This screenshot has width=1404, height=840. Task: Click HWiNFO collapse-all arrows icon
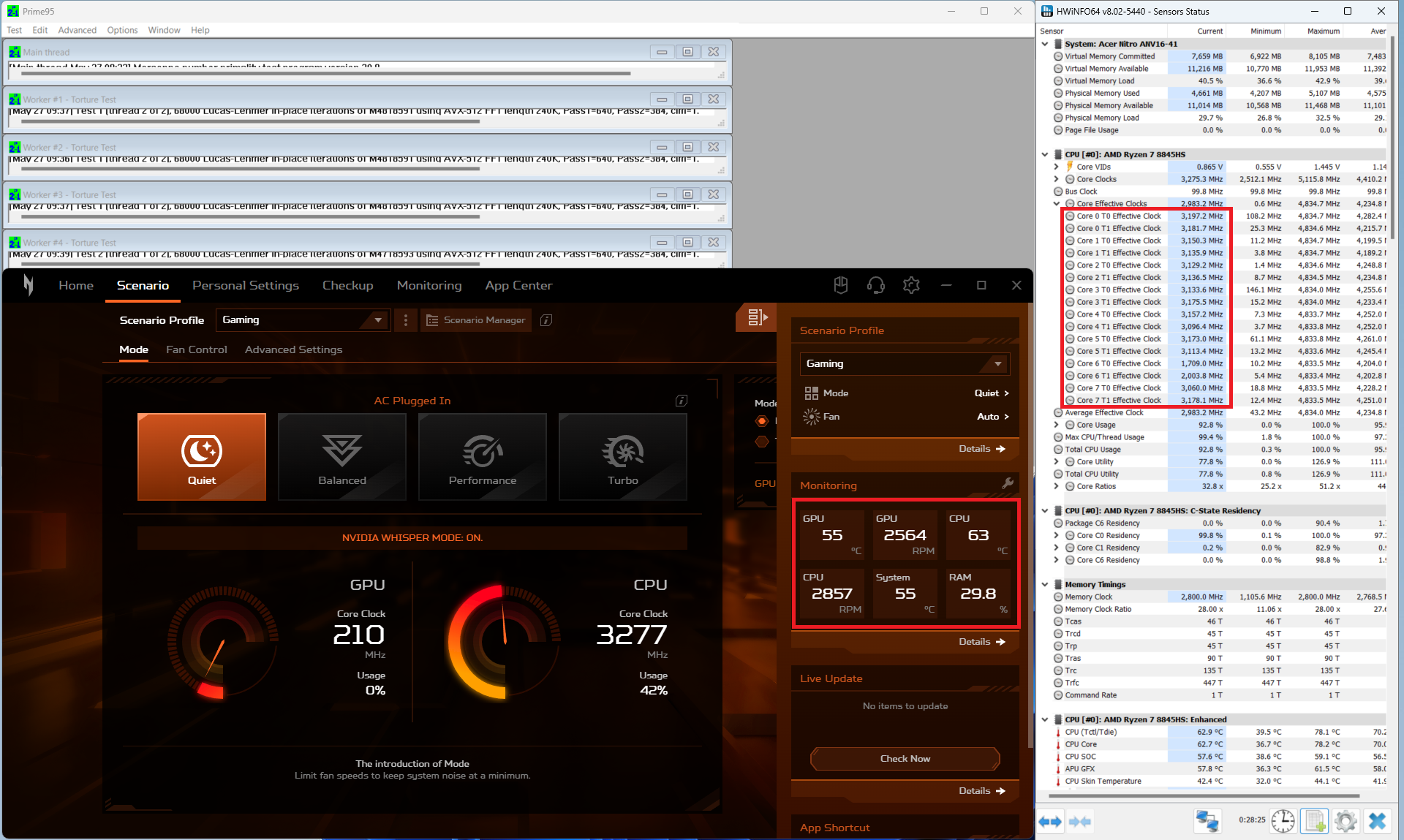click(1080, 821)
